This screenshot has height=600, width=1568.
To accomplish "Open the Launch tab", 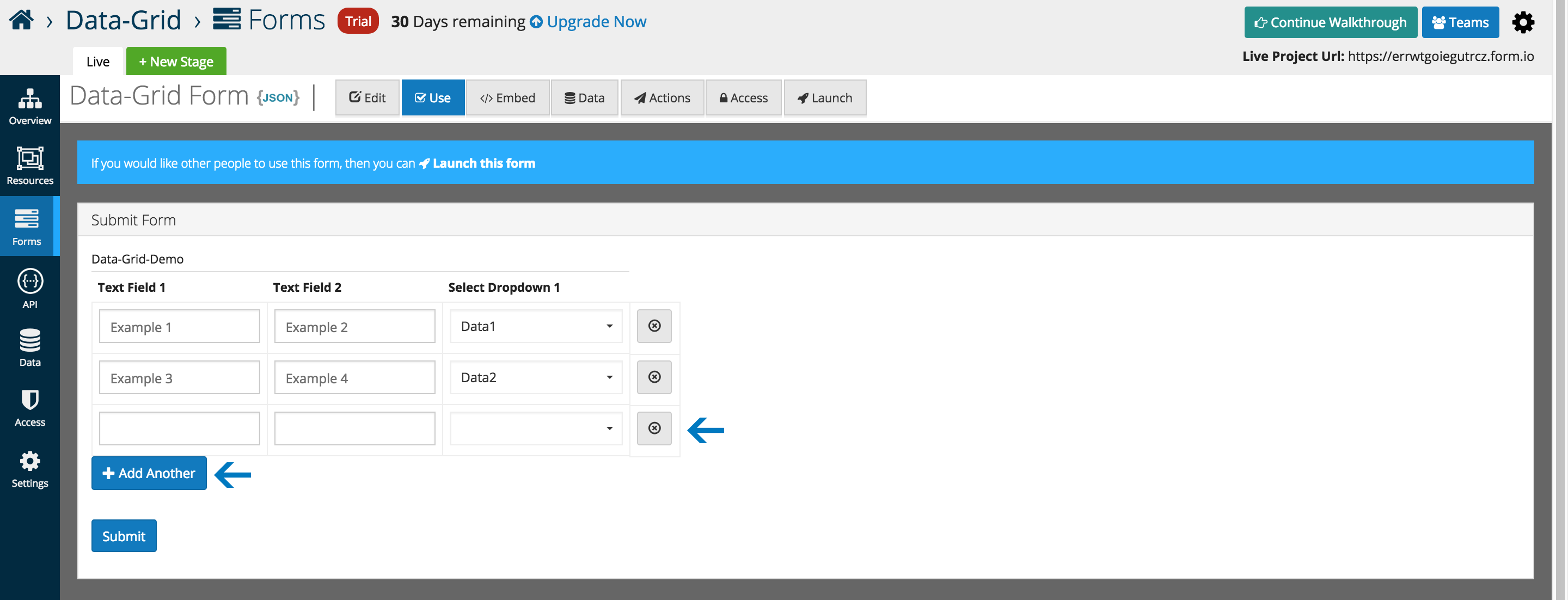I will (825, 97).
